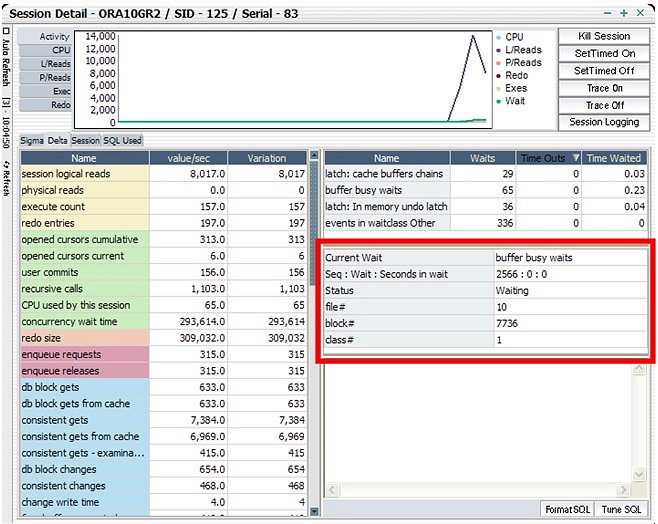The height and width of the screenshot is (524, 658).
Task: Click the SQL pane scroll down arrow
Action: tap(638, 475)
